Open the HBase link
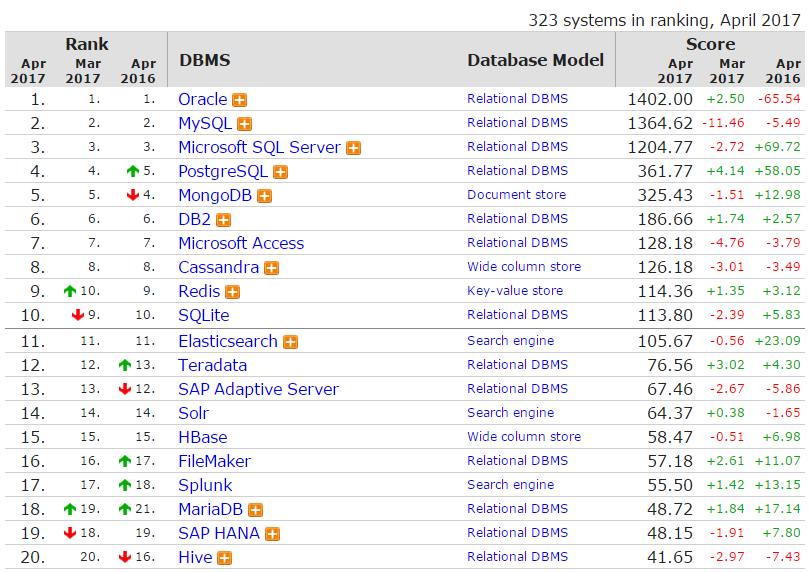Screen dimensions: 809x572 (x=203, y=437)
